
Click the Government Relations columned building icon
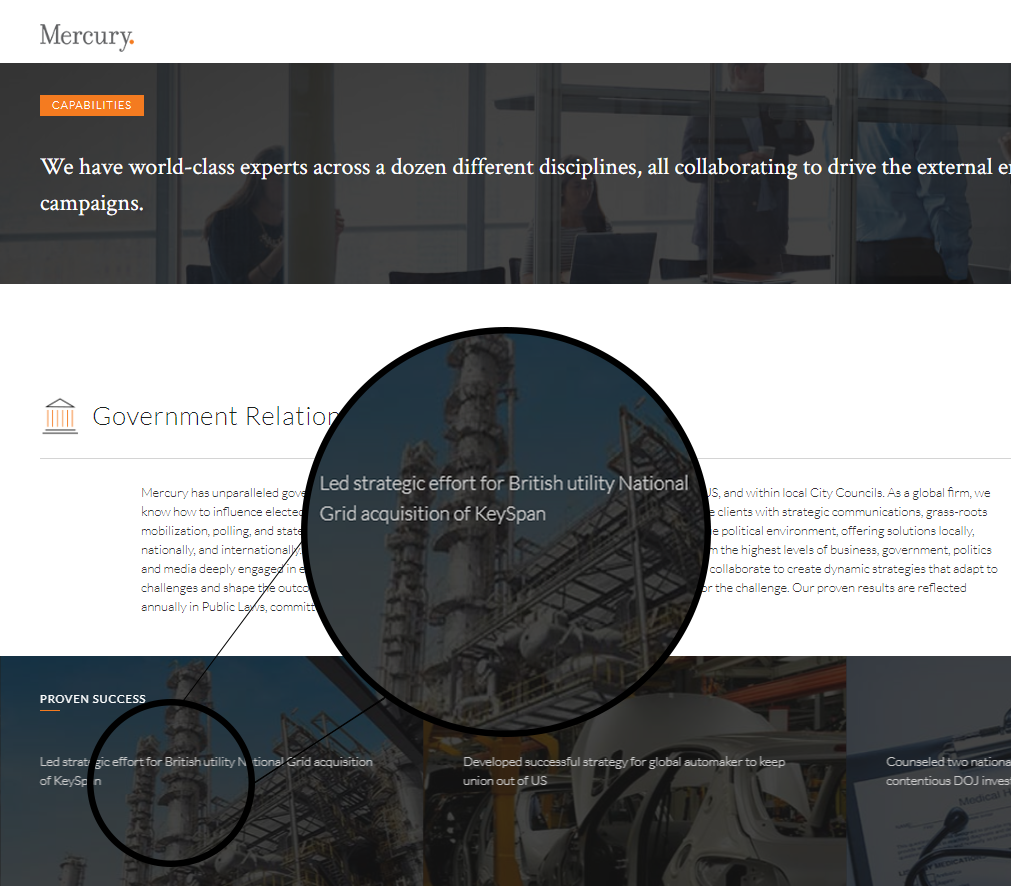tap(60, 416)
